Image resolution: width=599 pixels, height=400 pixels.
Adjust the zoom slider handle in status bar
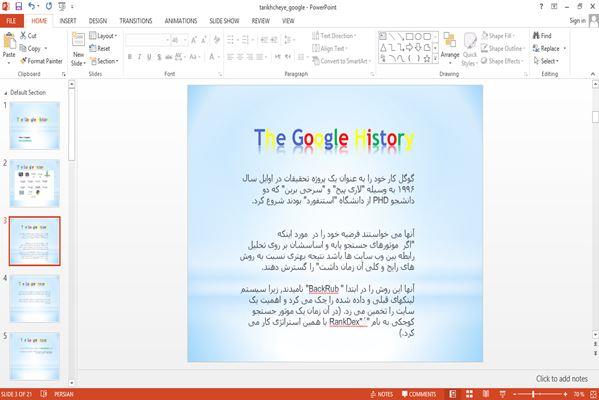point(533,394)
